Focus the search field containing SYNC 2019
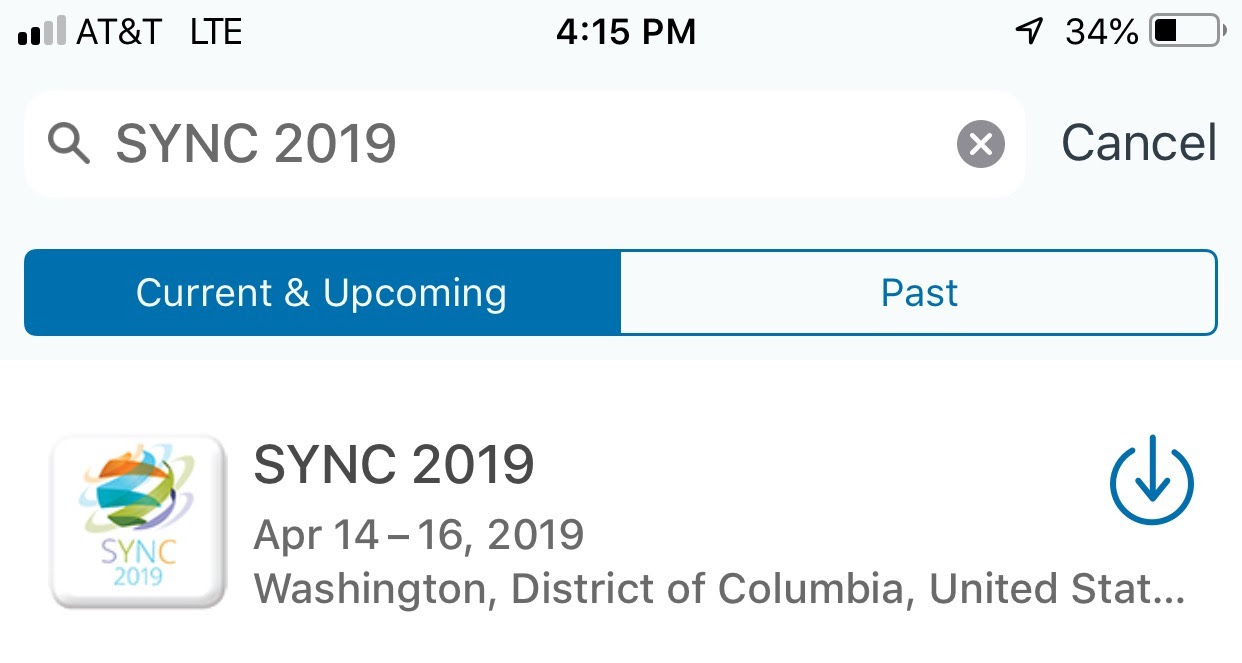1242x663 pixels. (x=524, y=144)
